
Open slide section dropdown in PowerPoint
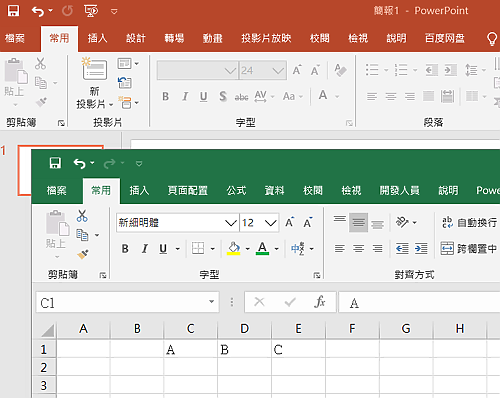128,102
